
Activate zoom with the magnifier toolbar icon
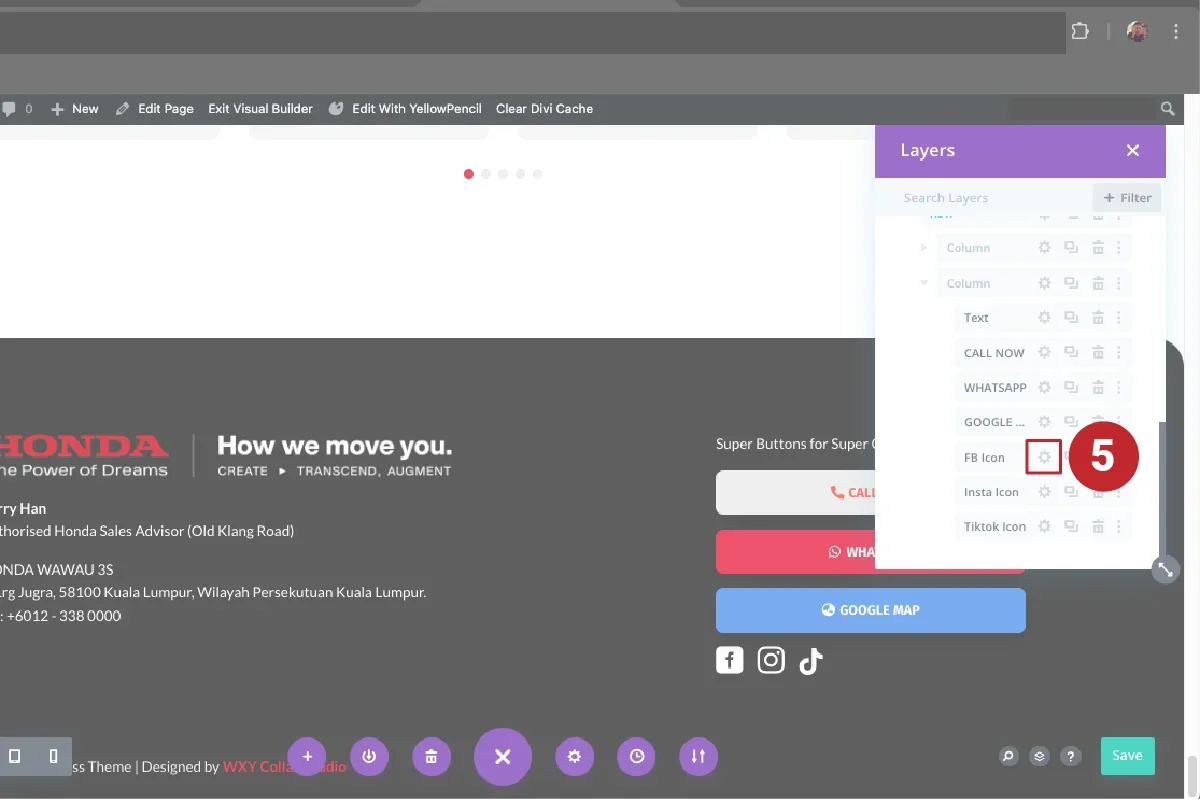point(1007,757)
